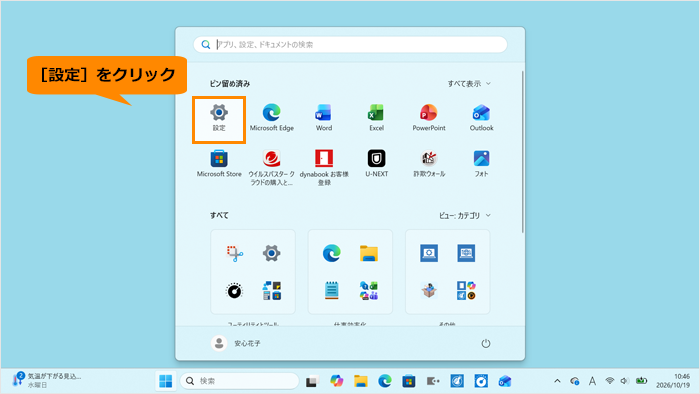The height and width of the screenshot is (394, 700).
Task: Open the dynabook お客様登録 app
Action: pyautogui.click(x=324, y=168)
